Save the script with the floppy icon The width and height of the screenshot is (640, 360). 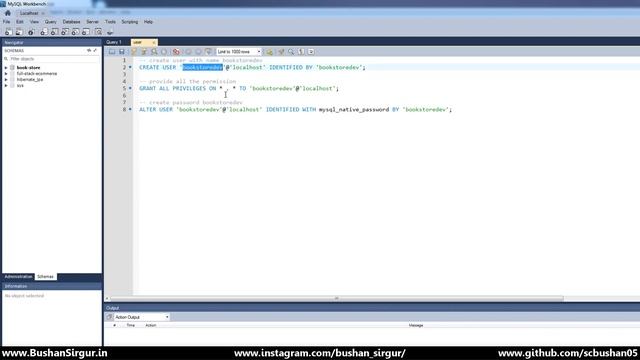pos(122,52)
